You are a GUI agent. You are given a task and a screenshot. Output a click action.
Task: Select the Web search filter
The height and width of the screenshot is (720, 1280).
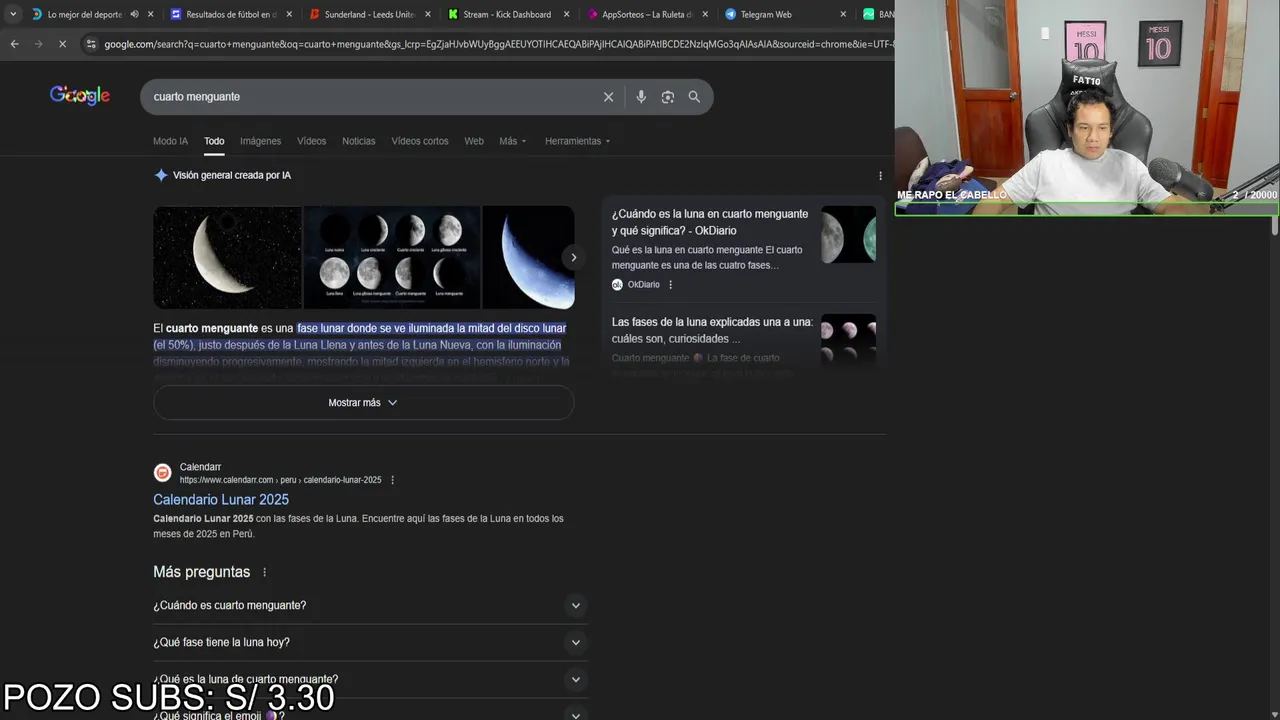pyautogui.click(x=474, y=141)
